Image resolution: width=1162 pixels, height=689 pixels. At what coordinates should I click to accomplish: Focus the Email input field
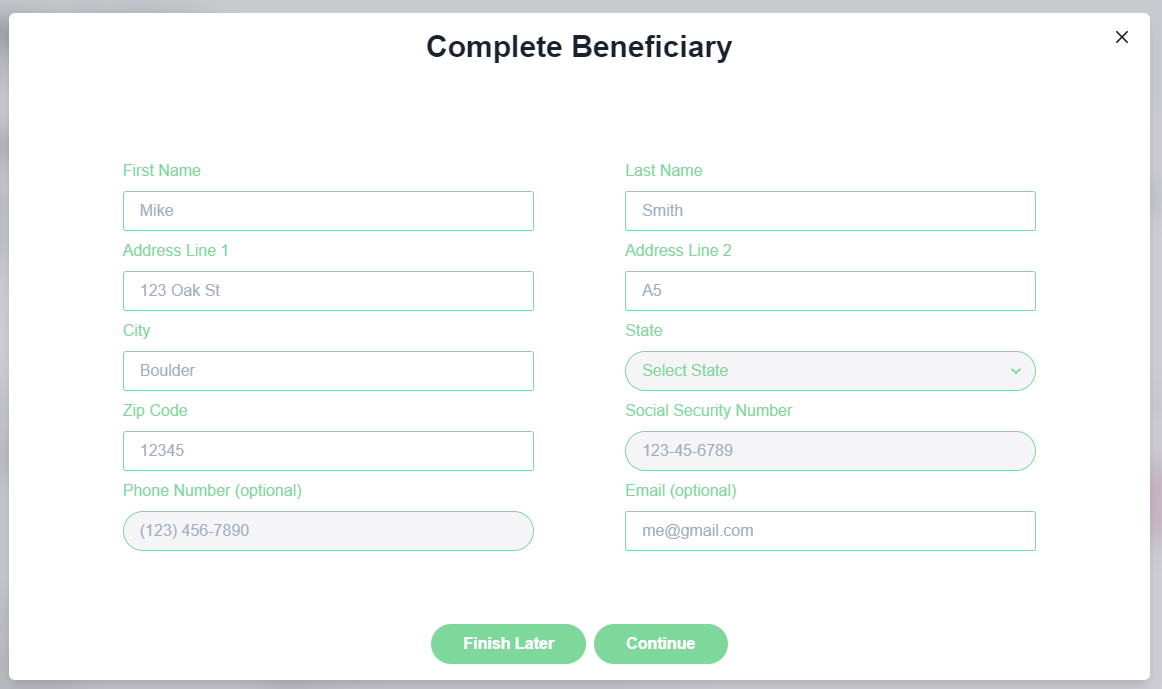[x=830, y=531]
